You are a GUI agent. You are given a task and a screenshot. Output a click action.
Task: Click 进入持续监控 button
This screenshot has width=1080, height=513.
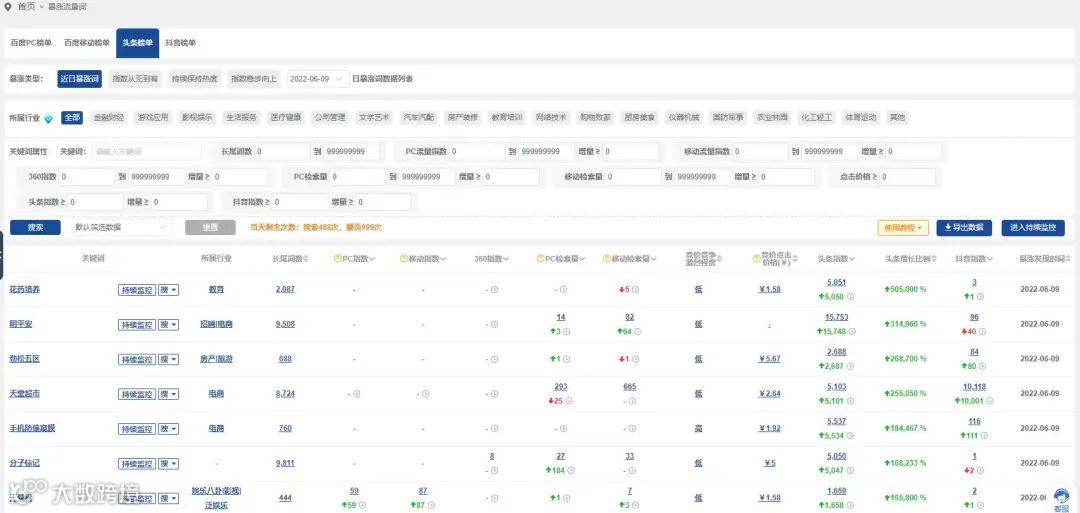pyautogui.click(x=1033, y=227)
